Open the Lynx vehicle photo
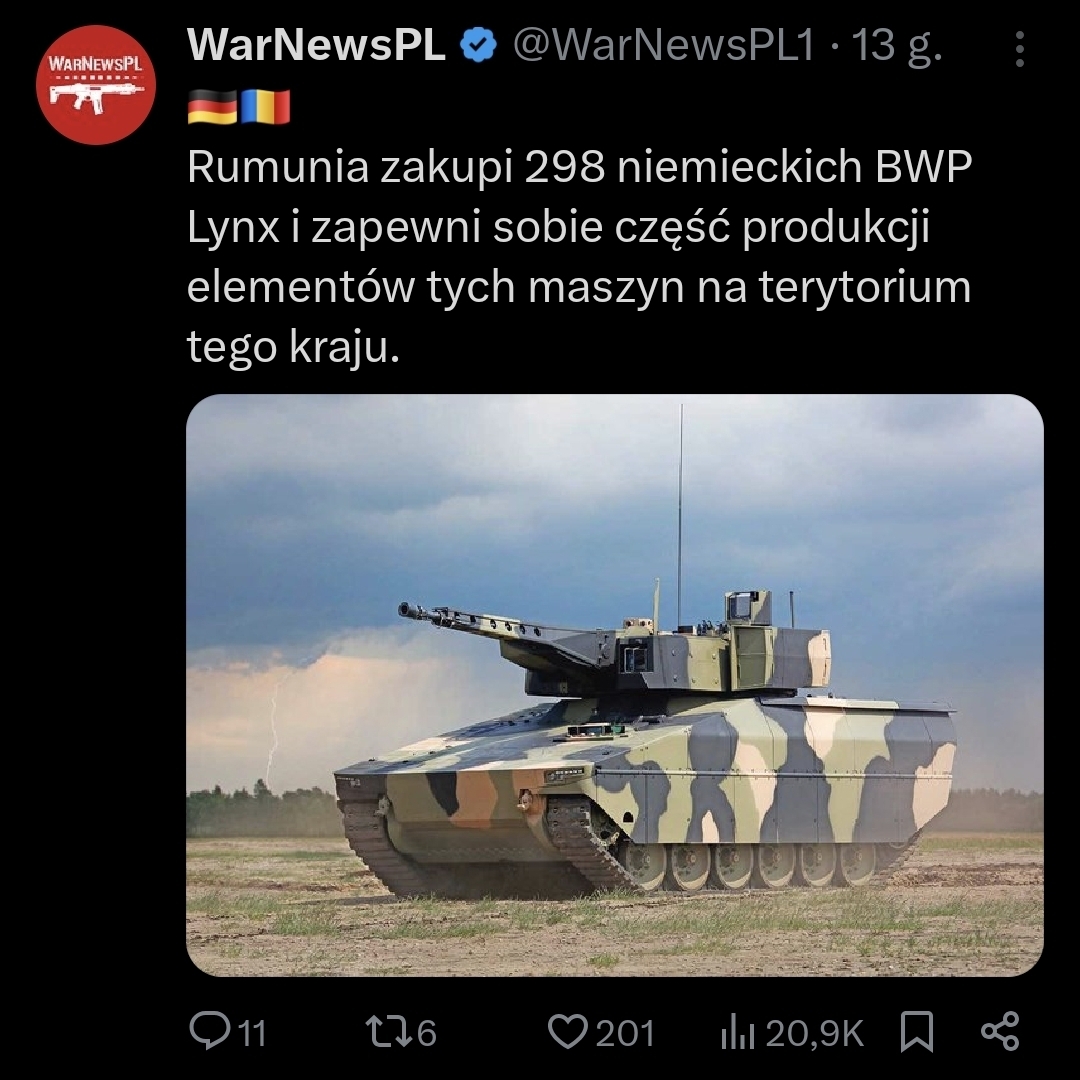Image resolution: width=1080 pixels, height=1080 pixels. point(614,685)
